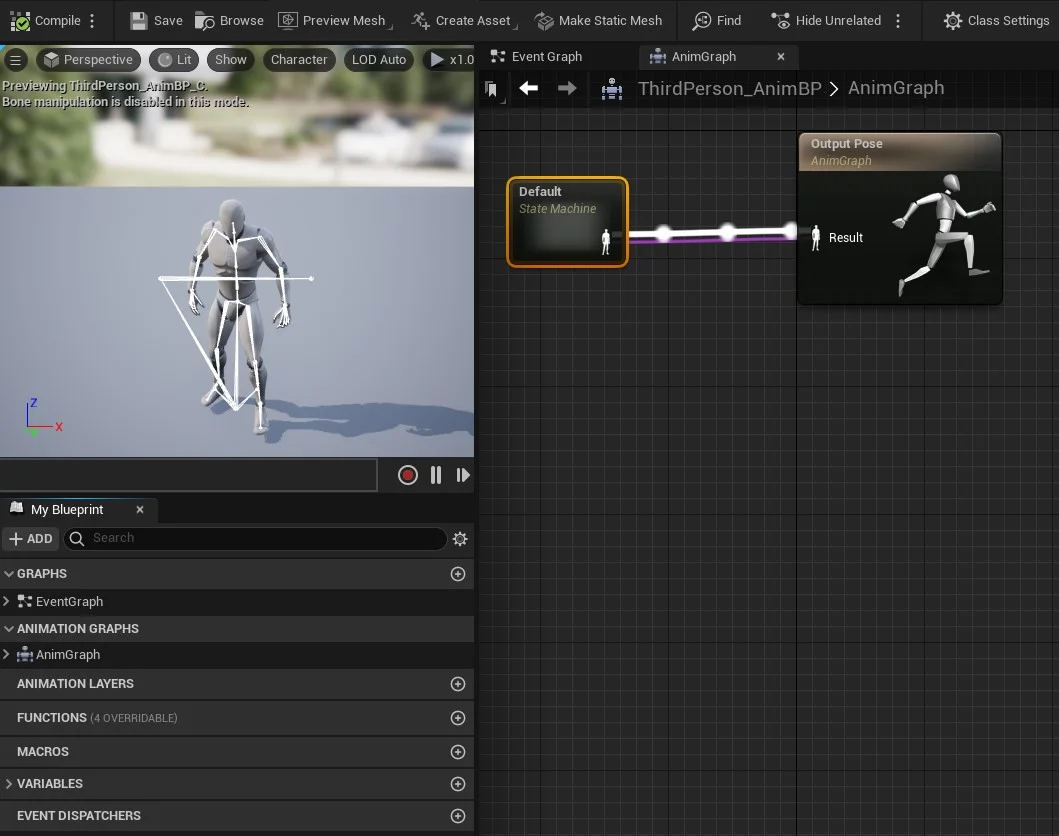
Task: Click the record animation button
Action: [407, 475]
